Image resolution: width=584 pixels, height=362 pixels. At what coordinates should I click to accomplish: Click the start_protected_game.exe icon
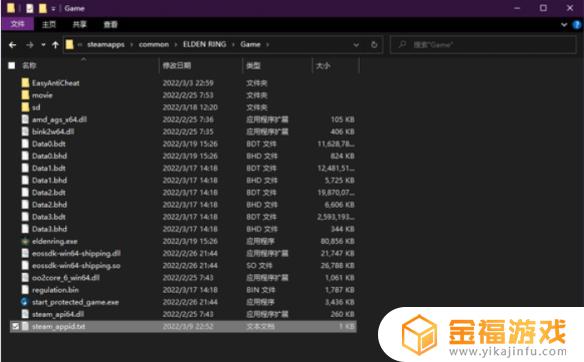[x=25, y=302]
